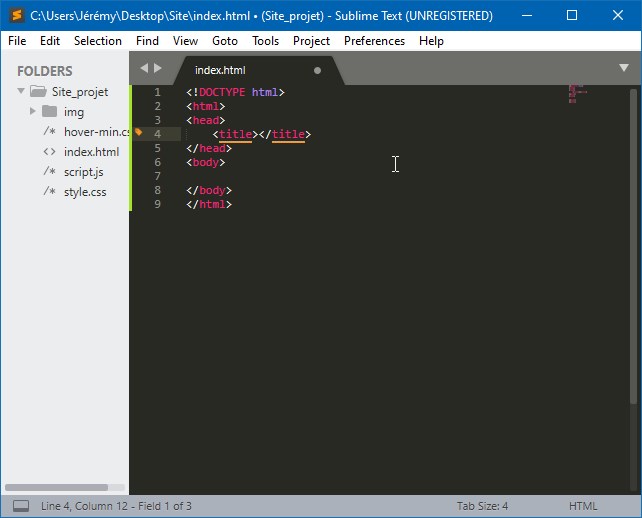642x518 pixels.
Task: Close index.html tab via unsaved dot
Action: point(317,70)
